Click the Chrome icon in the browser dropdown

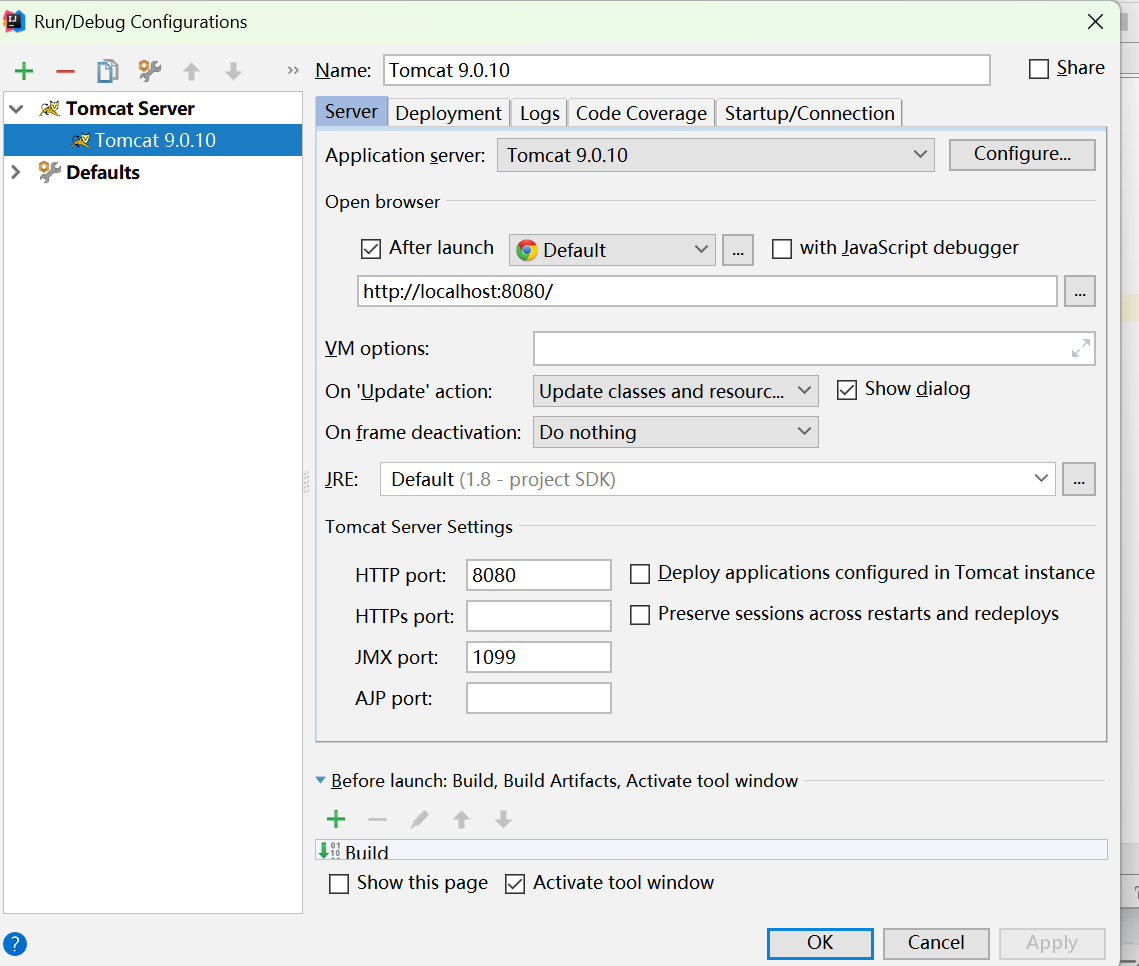527,250
